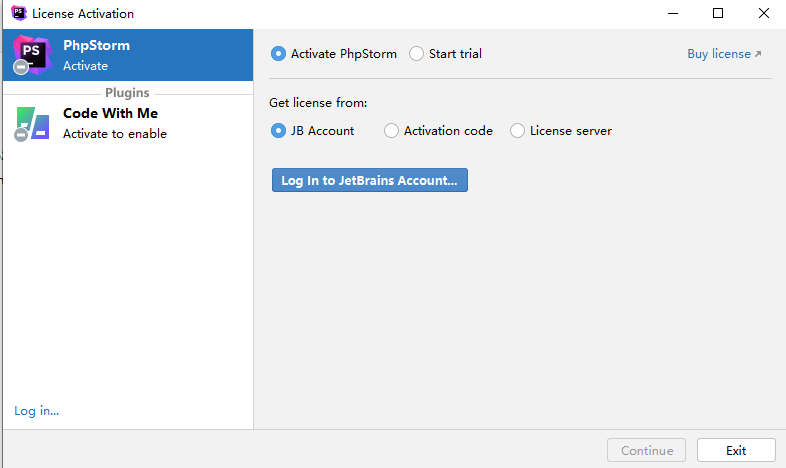The width and height of the screenshot is (786, 468).
Task: Click the Code With Me plugin icon
Action: point(32,122)
